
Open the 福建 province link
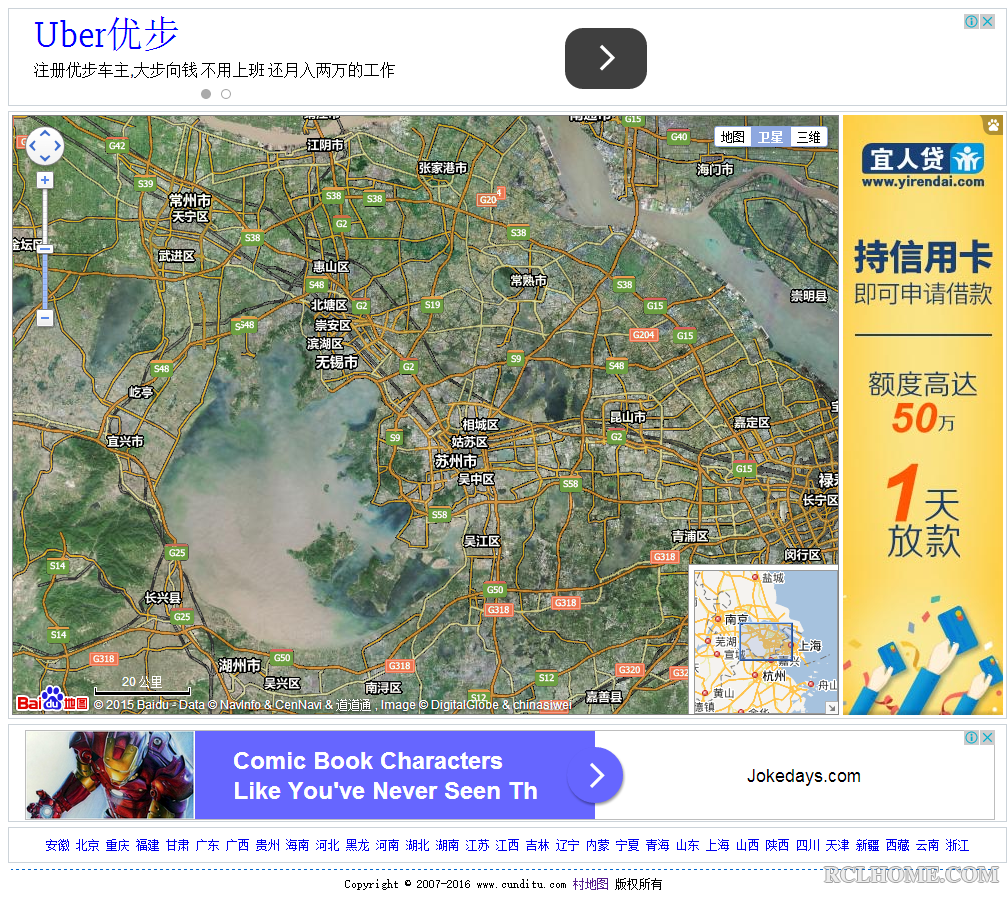pyautogui.click(x=147, y=845)
